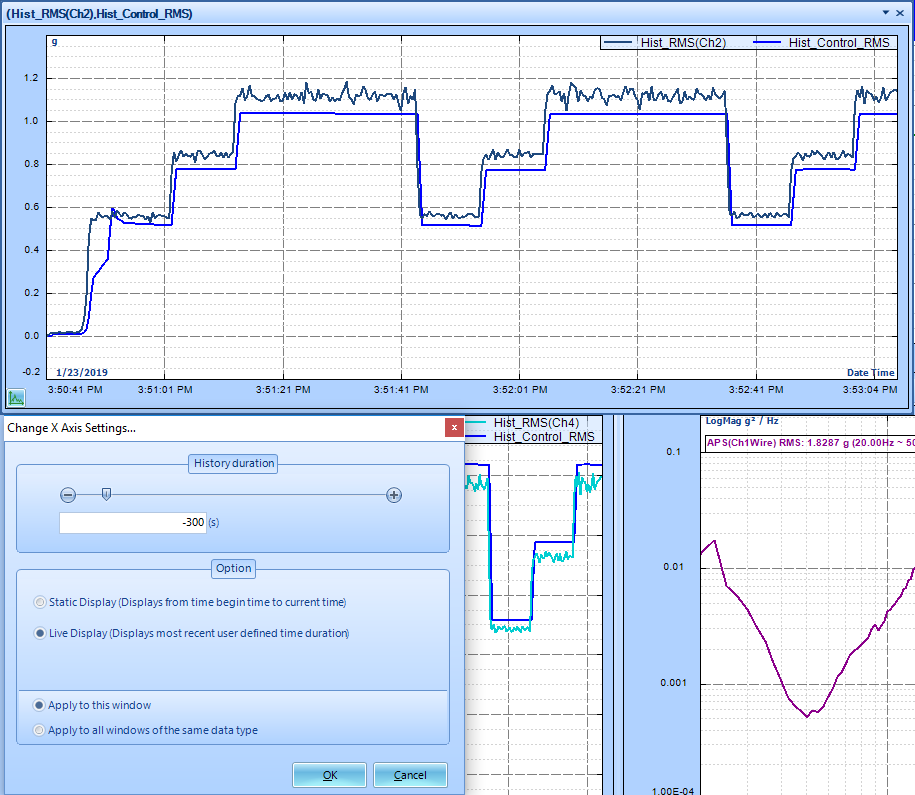Click the APS(Ch1Wire) RMS label in spectrum plot

pos(810,443)
